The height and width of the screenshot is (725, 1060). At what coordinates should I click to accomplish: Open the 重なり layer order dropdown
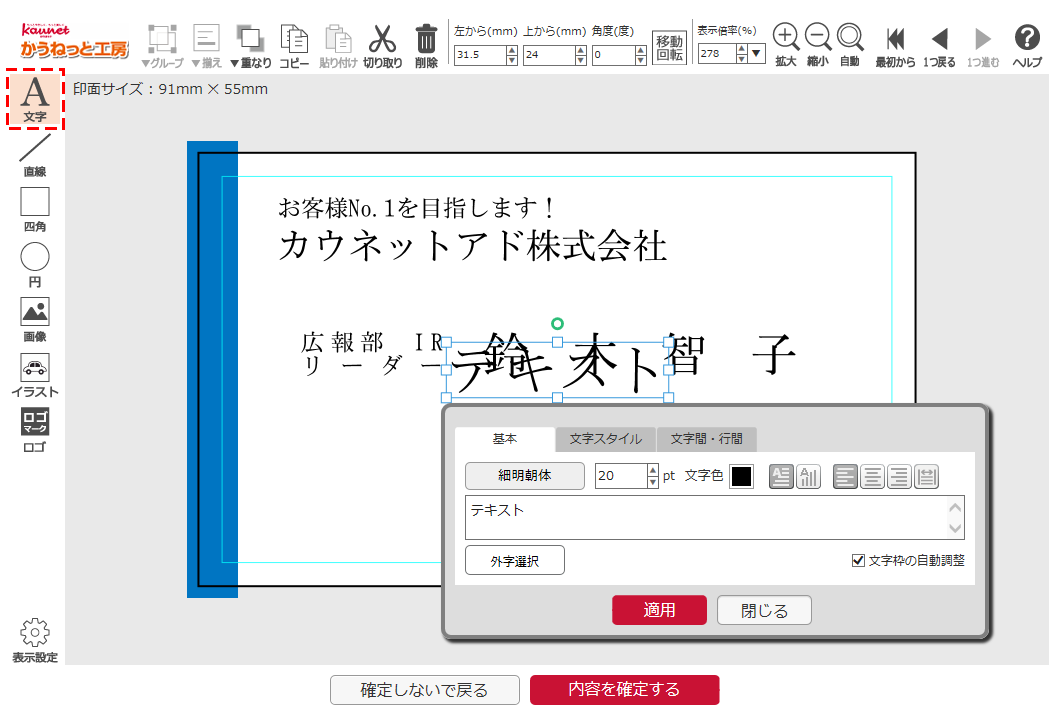[251, 46]
